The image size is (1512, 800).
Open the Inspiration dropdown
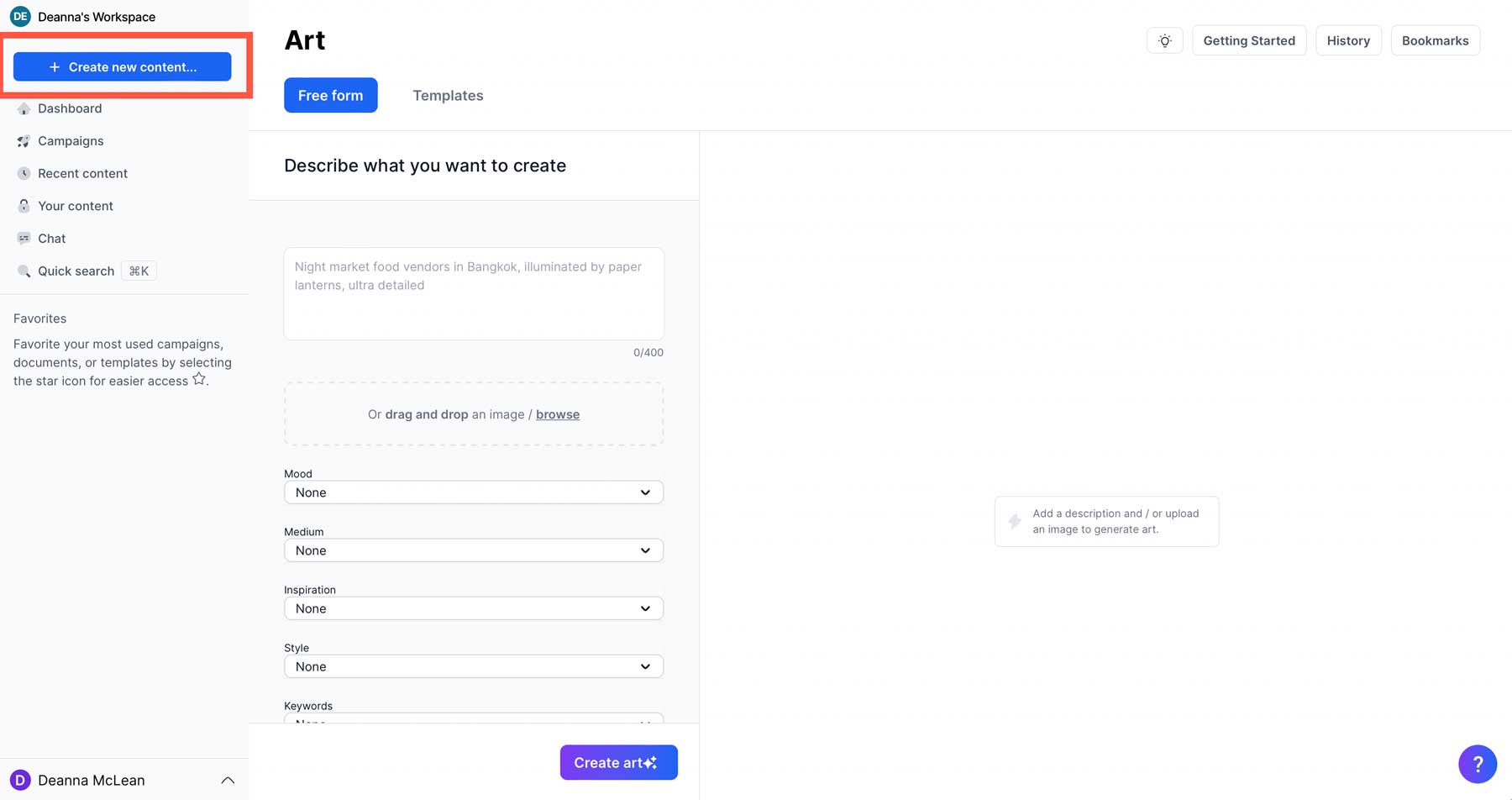tap(473, 608)
